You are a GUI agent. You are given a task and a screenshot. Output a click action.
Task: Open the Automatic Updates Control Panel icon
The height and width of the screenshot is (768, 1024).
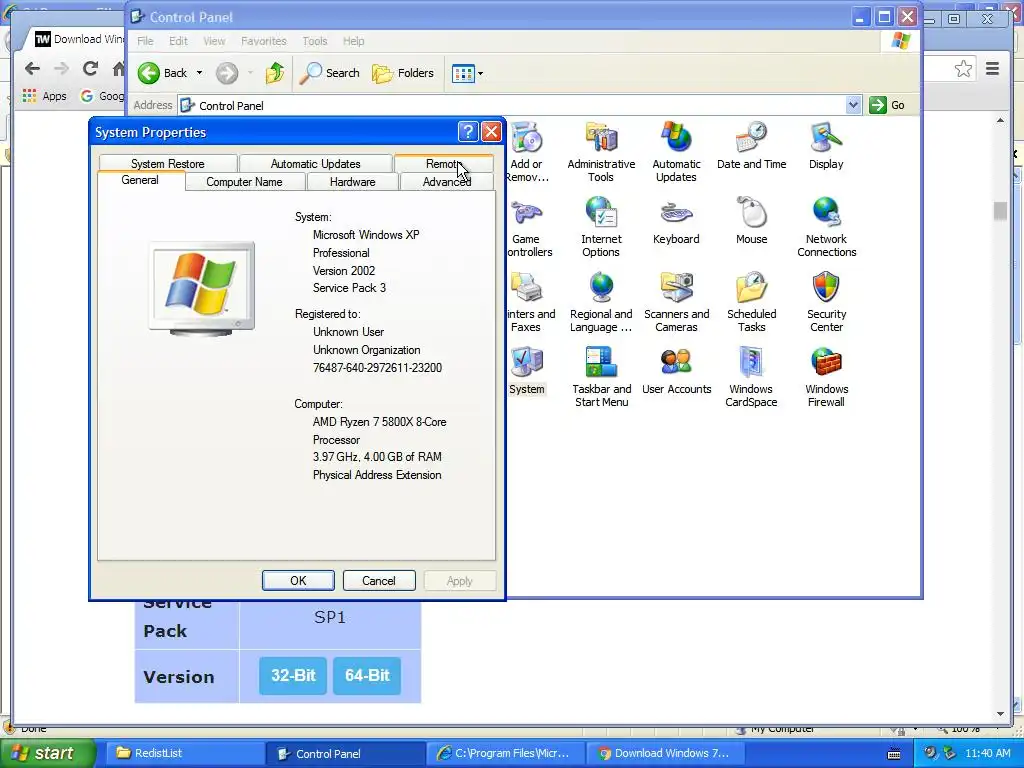click(676, 152)
